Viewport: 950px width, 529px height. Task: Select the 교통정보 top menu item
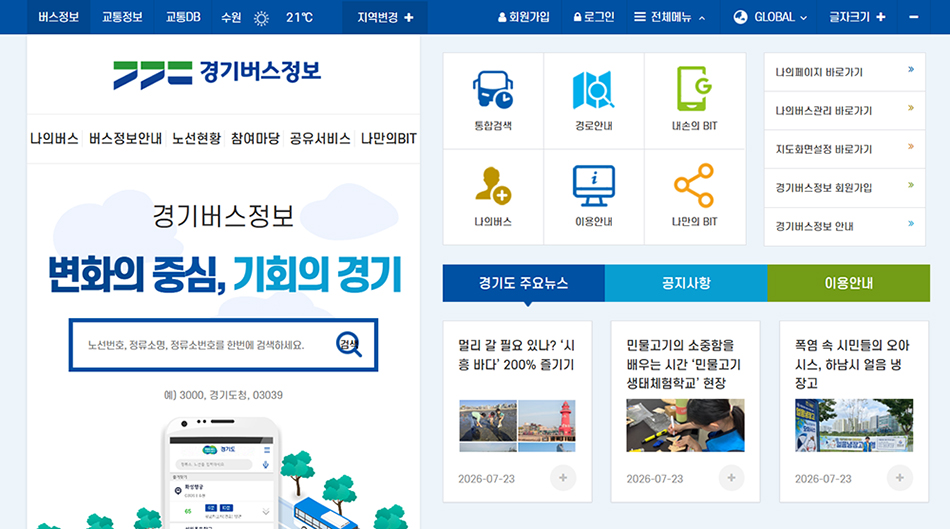(x=122, y=17)
